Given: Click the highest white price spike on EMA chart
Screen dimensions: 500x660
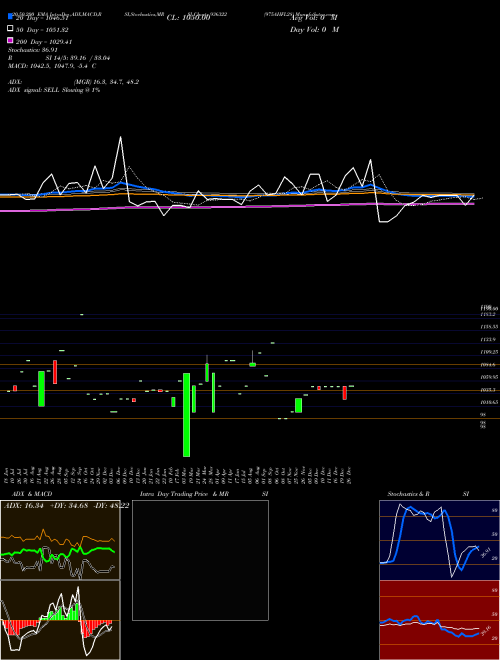Looking at the screenshot, I should click(x=121, y=137).
